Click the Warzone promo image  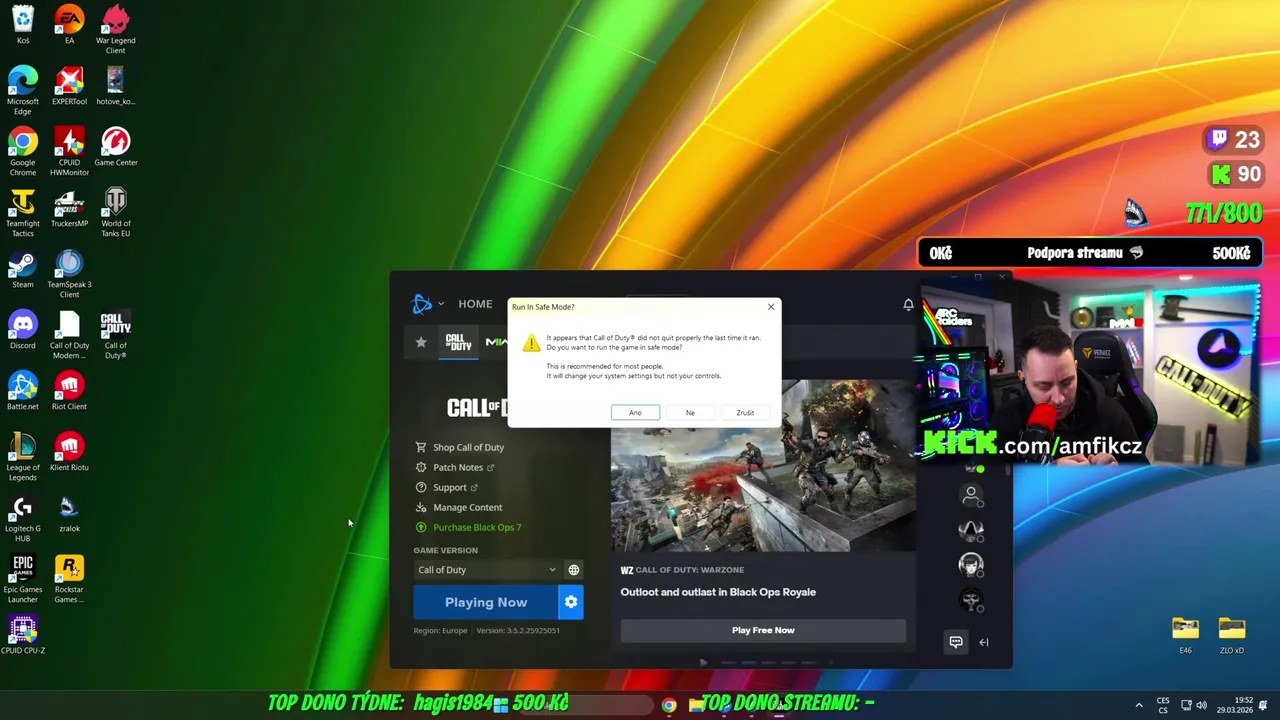763,465
